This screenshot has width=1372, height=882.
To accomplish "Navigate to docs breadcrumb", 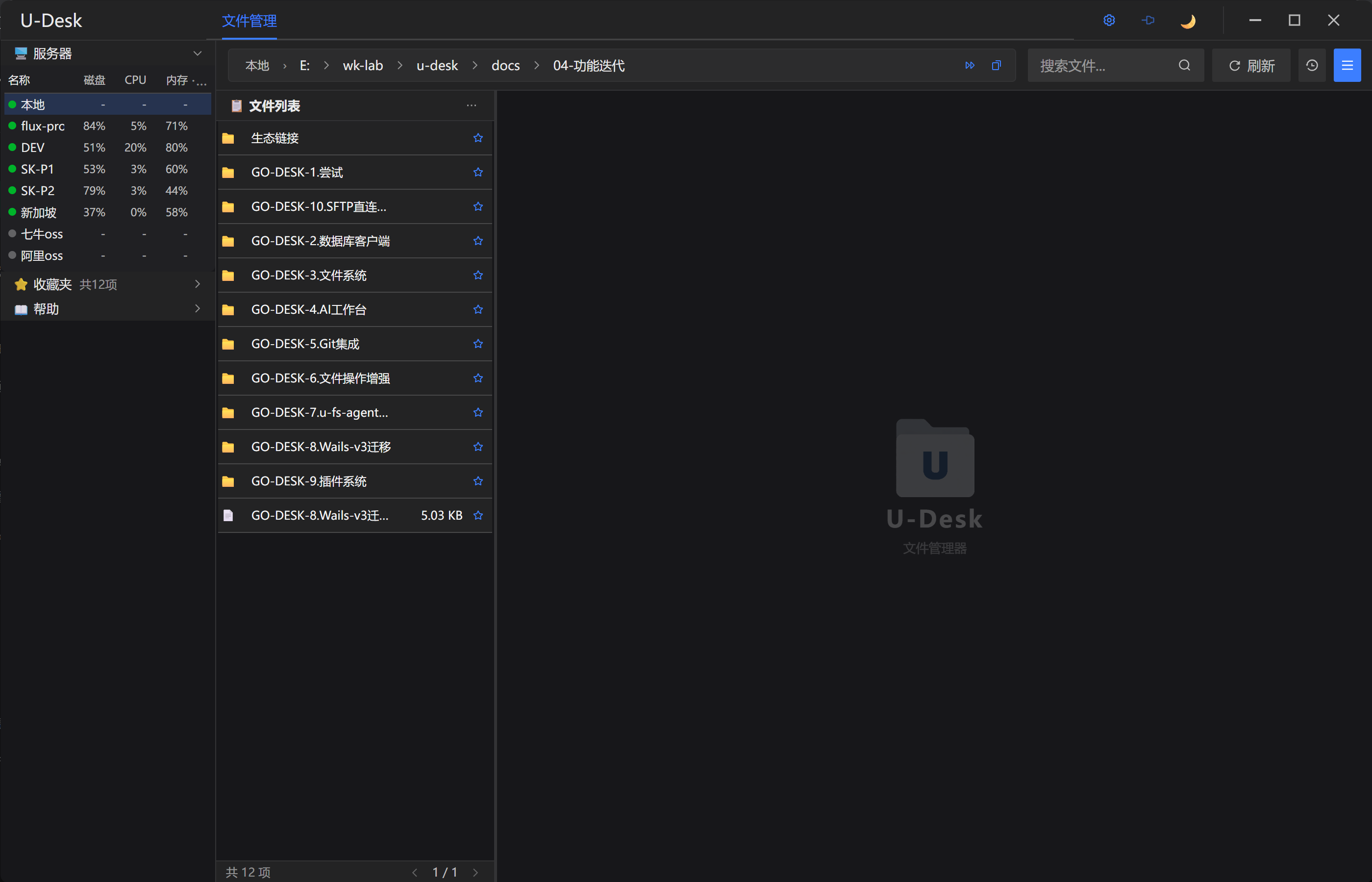I will (x=506, y=65).
